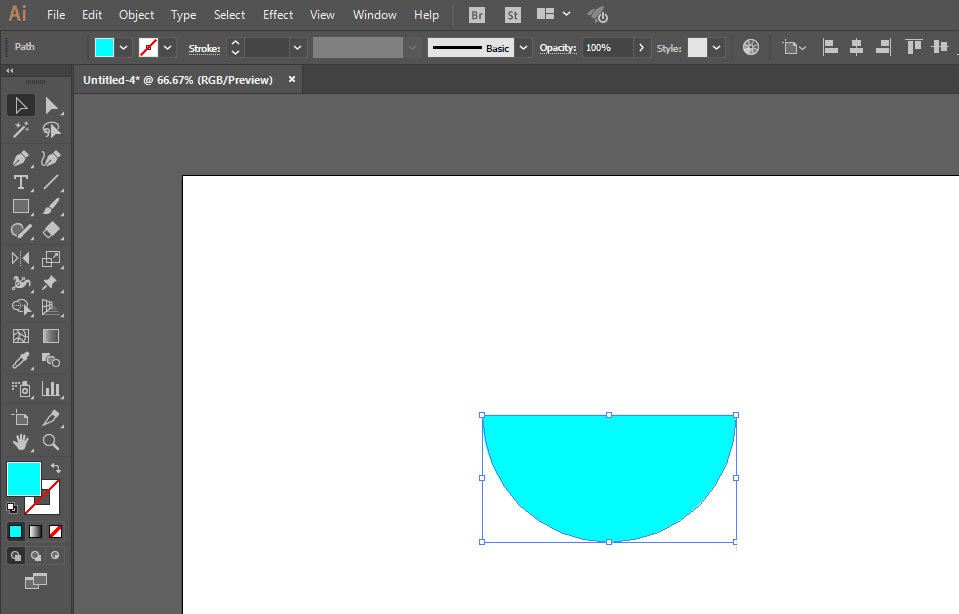The image size is (959, 614).
Task: Switch to the Untitled-4 document tab
Action: (178, 80)
